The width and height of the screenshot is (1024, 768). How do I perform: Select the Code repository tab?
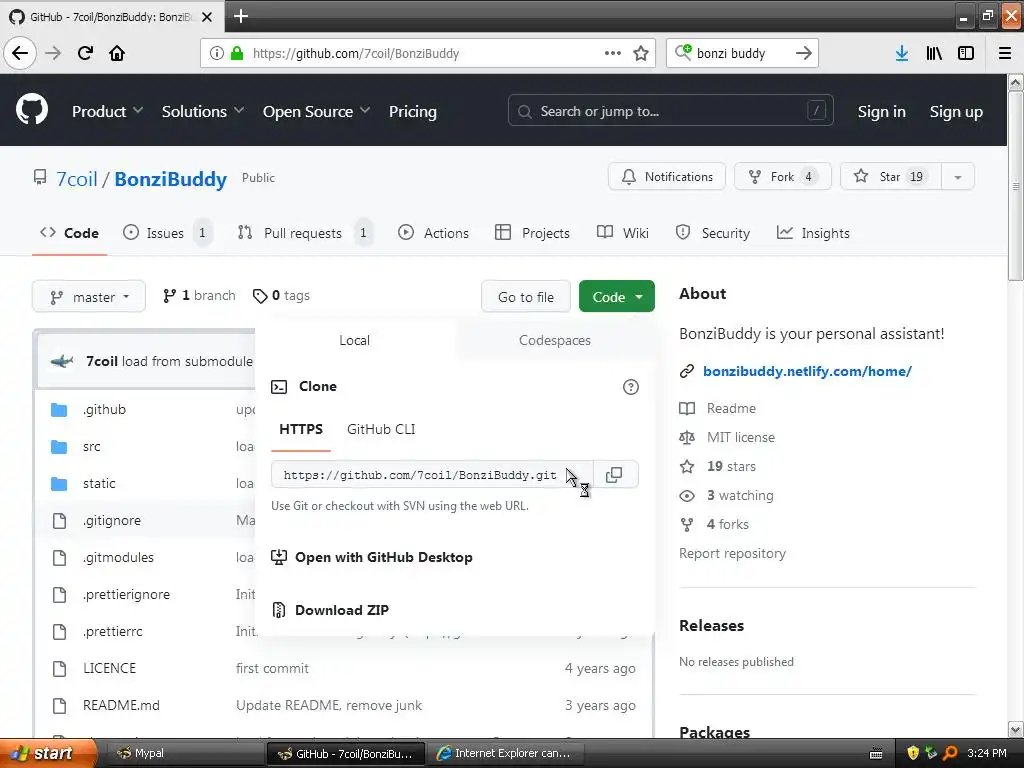click(x=69, y=233)
